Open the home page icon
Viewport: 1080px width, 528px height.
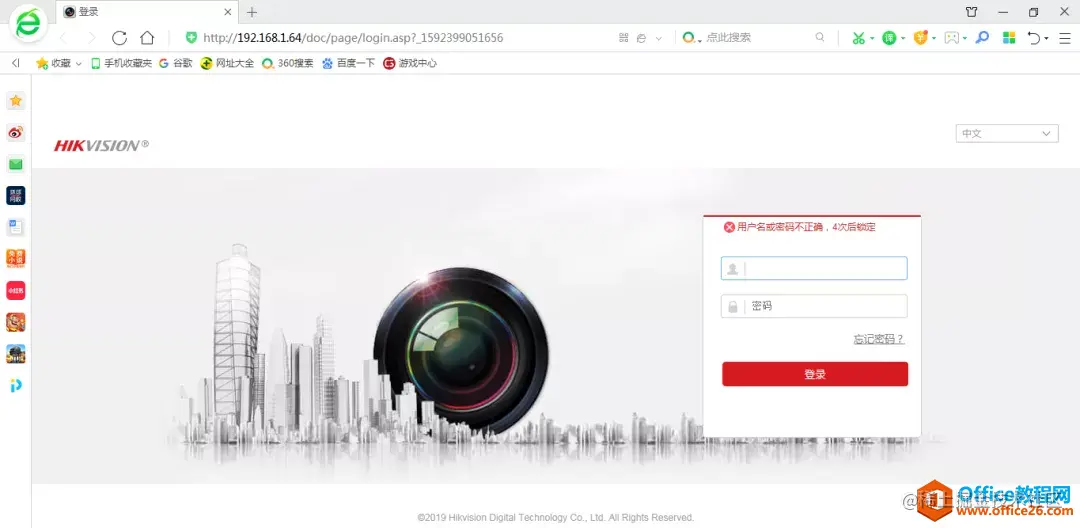pos(147,38)
